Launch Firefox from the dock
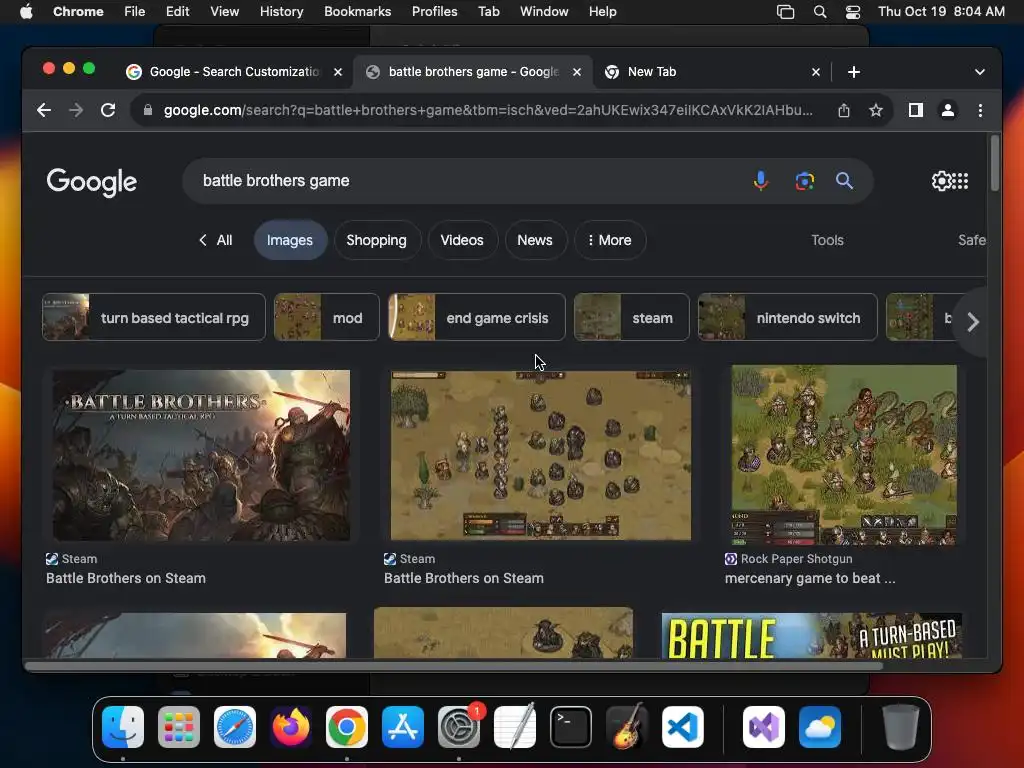The height and width of the screenshot is (768, 1024). point(291,727)
